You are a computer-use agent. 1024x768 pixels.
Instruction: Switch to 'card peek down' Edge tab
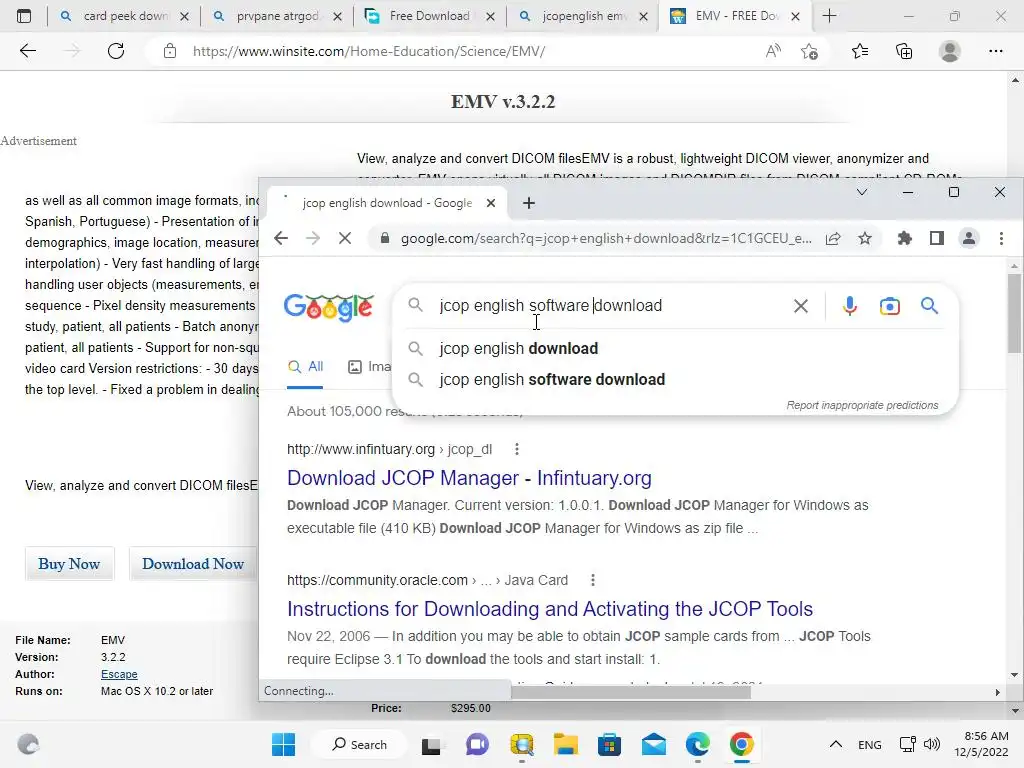click(125, 16)
